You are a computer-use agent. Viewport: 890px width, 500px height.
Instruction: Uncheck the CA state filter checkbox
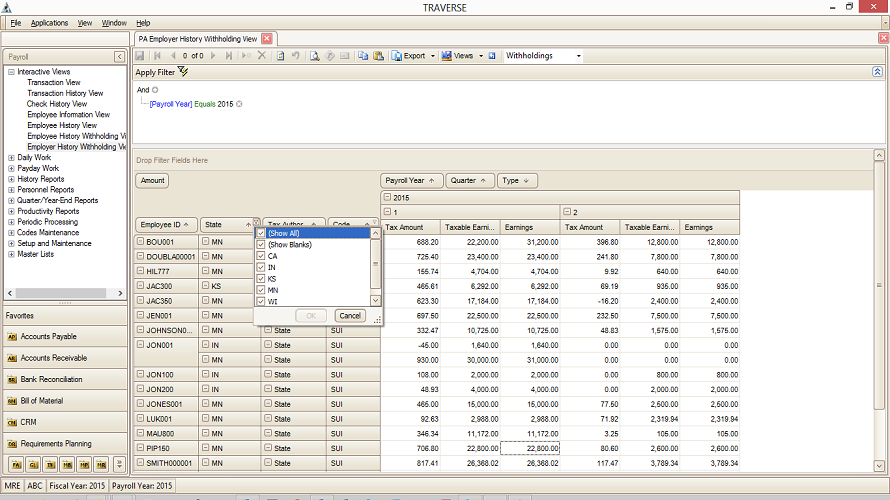click(x=261, y=256)
